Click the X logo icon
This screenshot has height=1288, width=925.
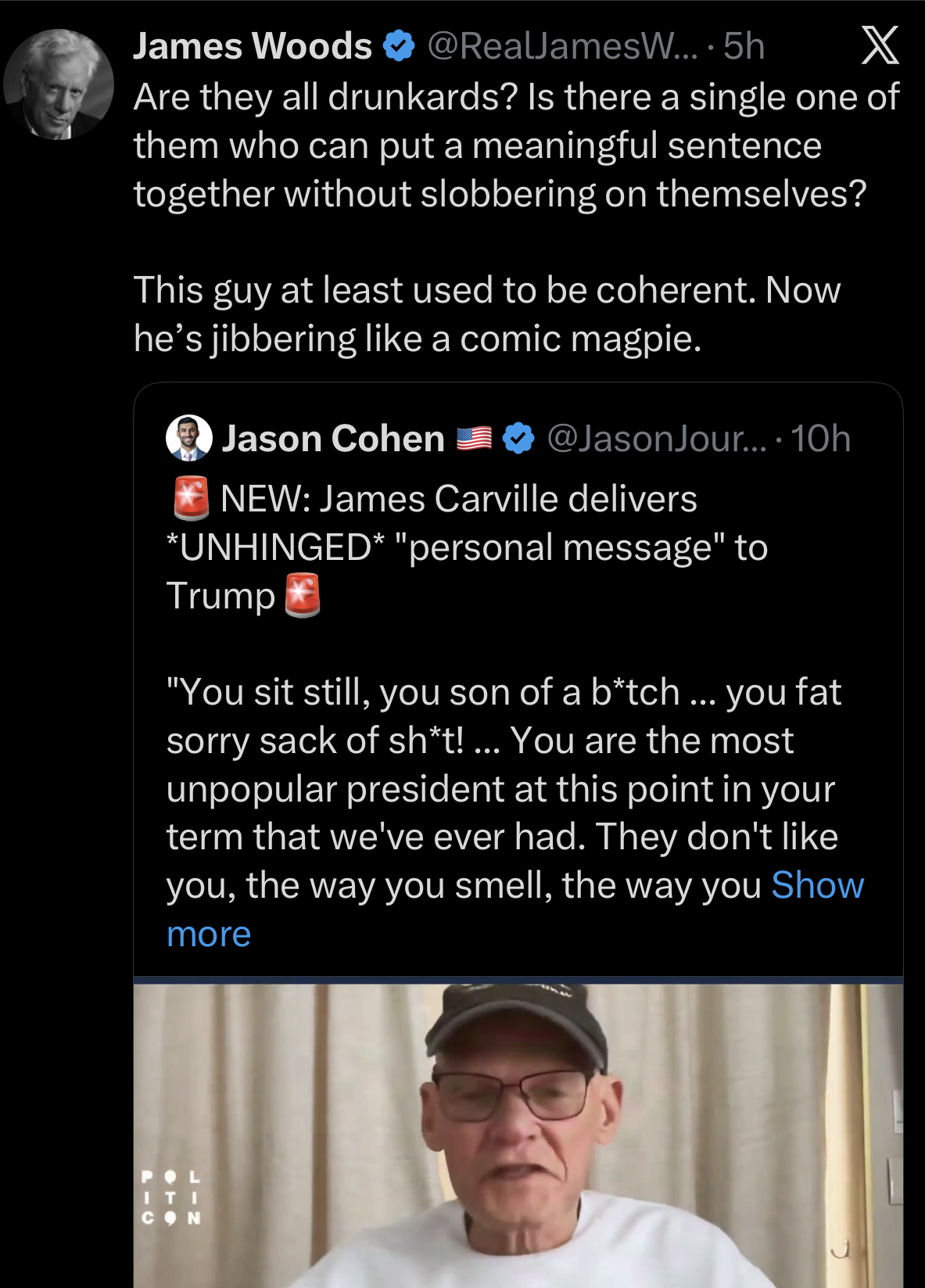coord(880,46)
